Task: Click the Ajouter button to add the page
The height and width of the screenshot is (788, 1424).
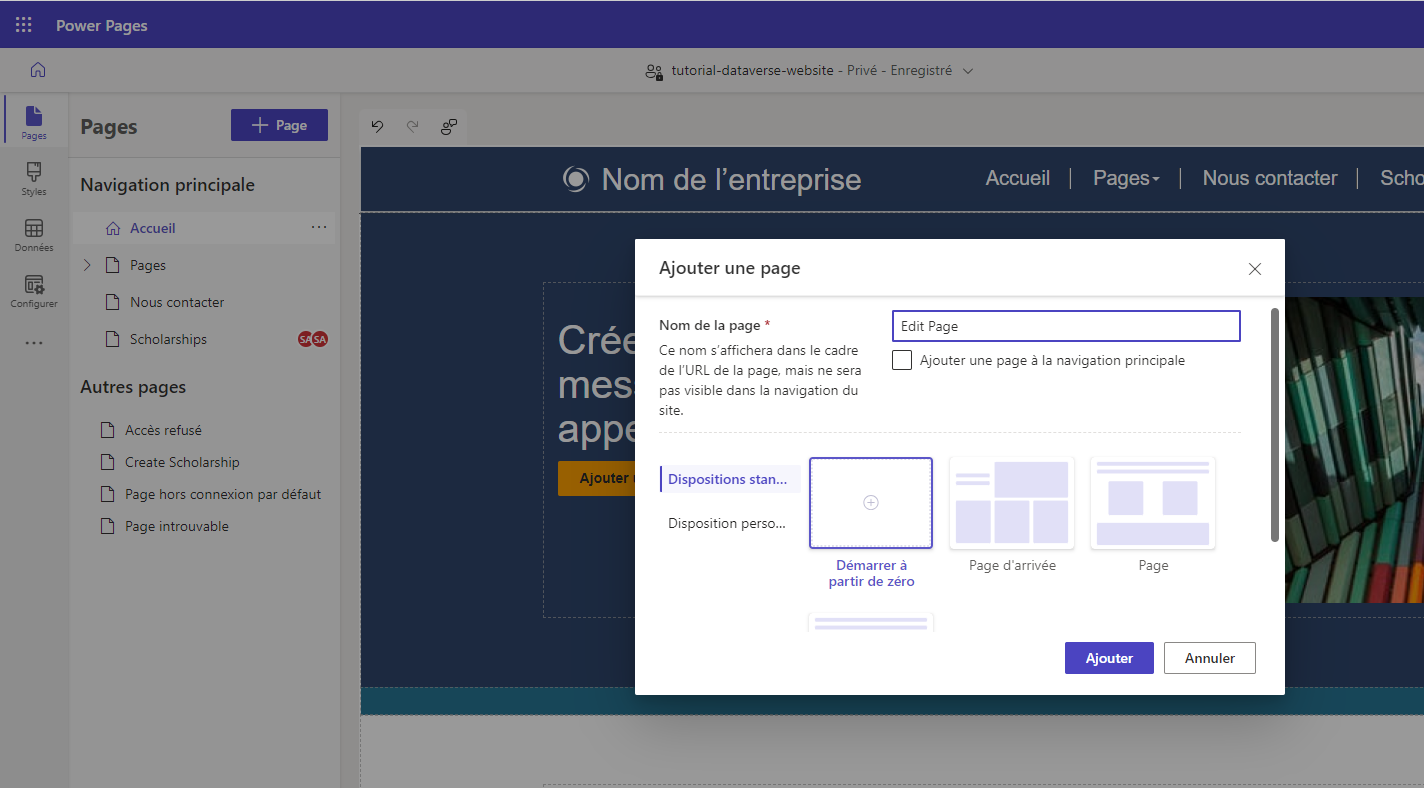Action: pos(1108,658)
